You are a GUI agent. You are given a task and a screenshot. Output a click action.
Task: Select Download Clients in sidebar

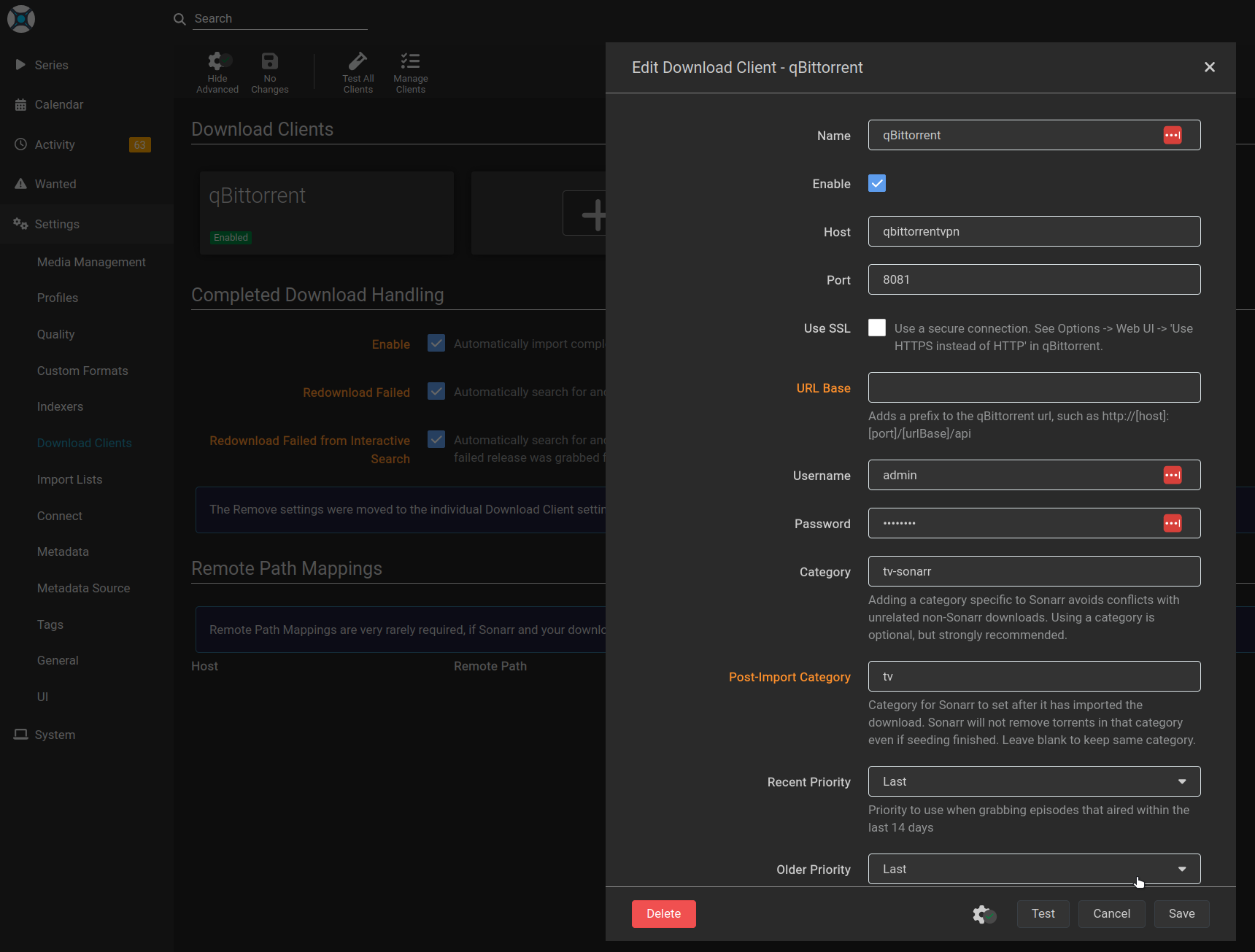pos(85,443)
